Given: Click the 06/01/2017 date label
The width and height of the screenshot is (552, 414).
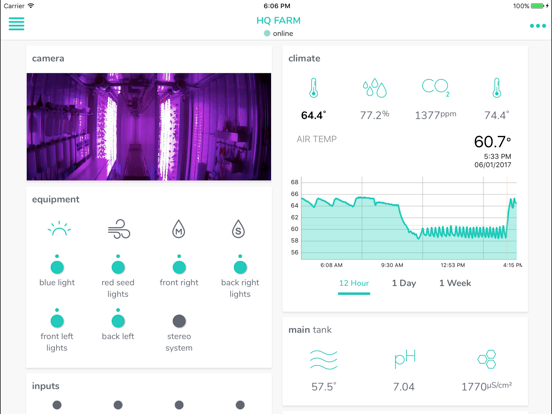Looking at the screenshot, I should coord(493,165).
